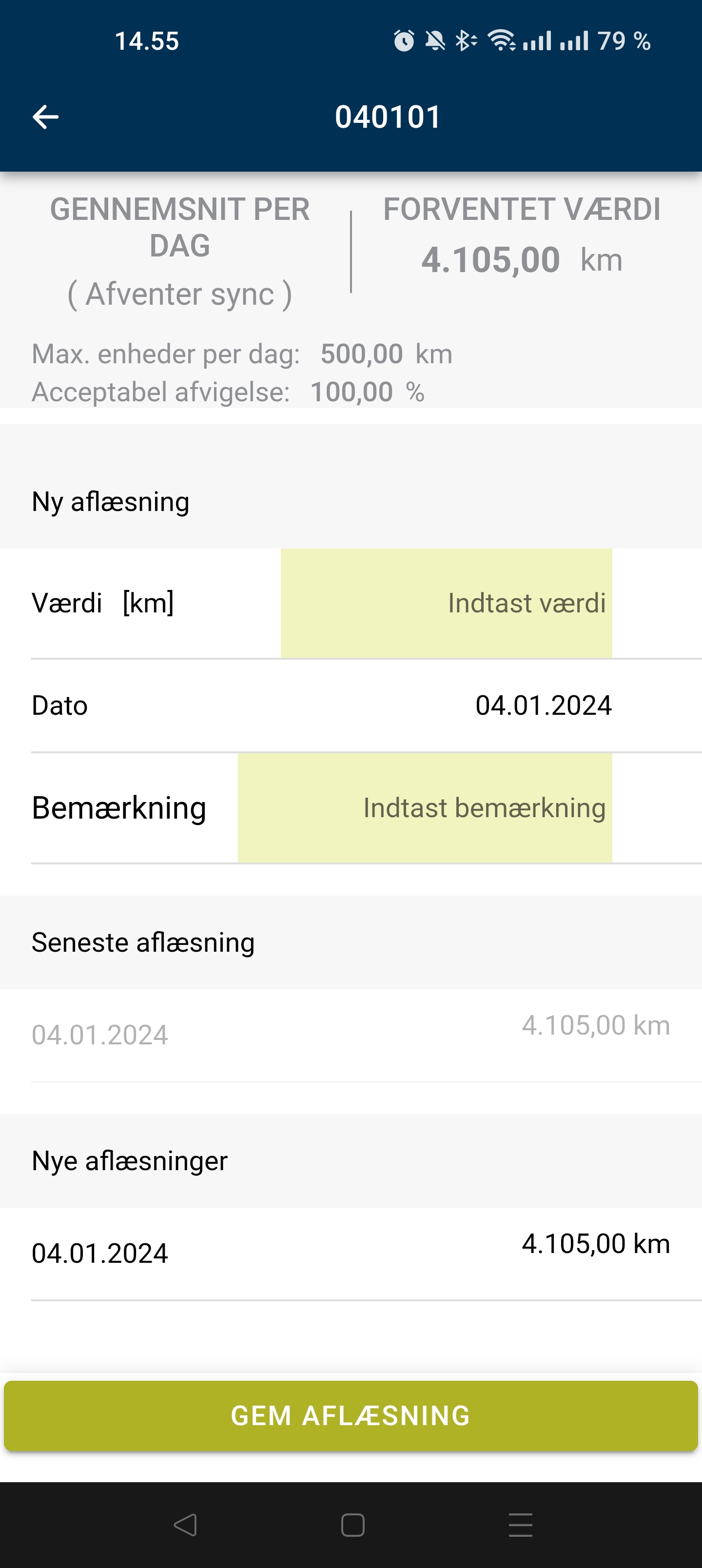
Task: Tap the 040101 header title
Action: (388, 117)
